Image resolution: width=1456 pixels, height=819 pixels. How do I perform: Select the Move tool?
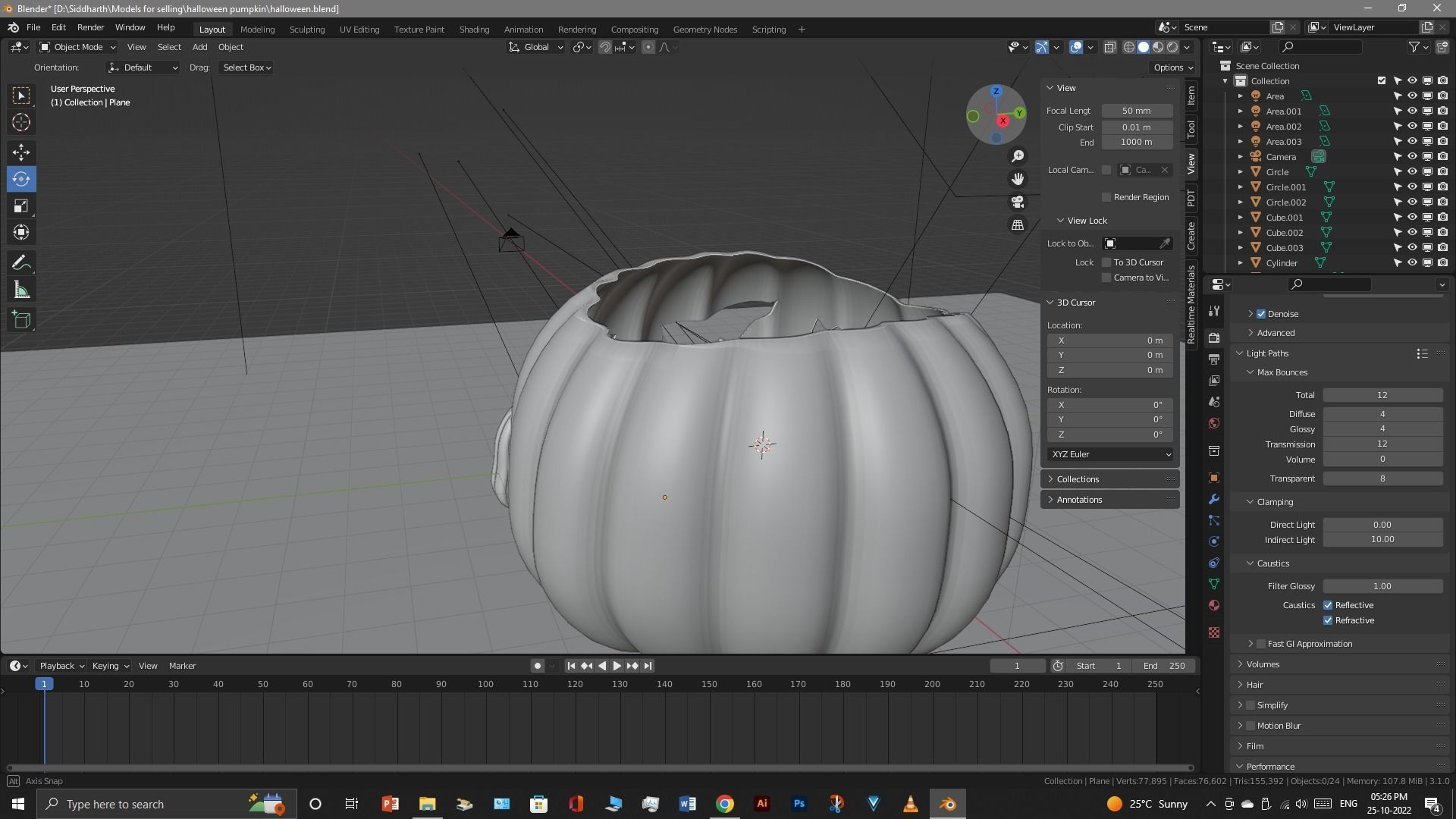pos(21,152)
